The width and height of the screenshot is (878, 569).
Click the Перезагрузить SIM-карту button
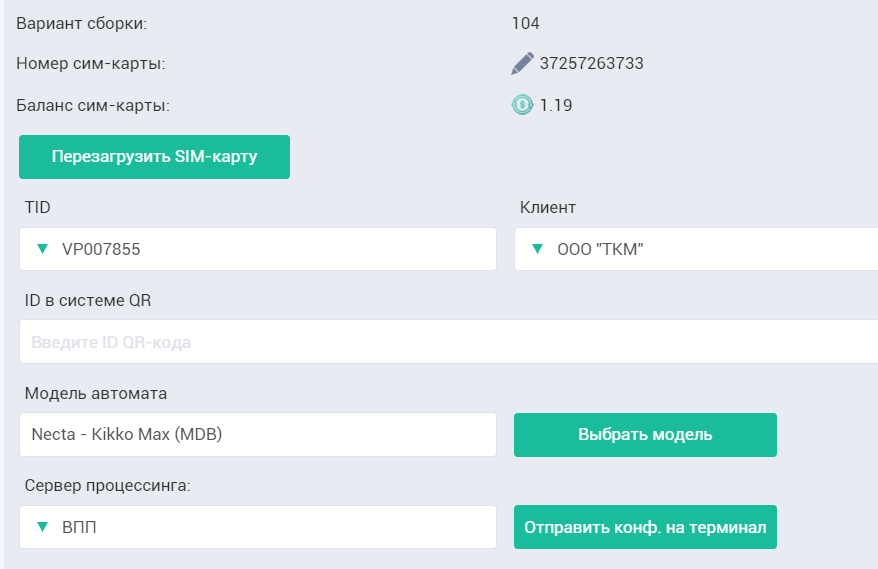click(155, 157)
